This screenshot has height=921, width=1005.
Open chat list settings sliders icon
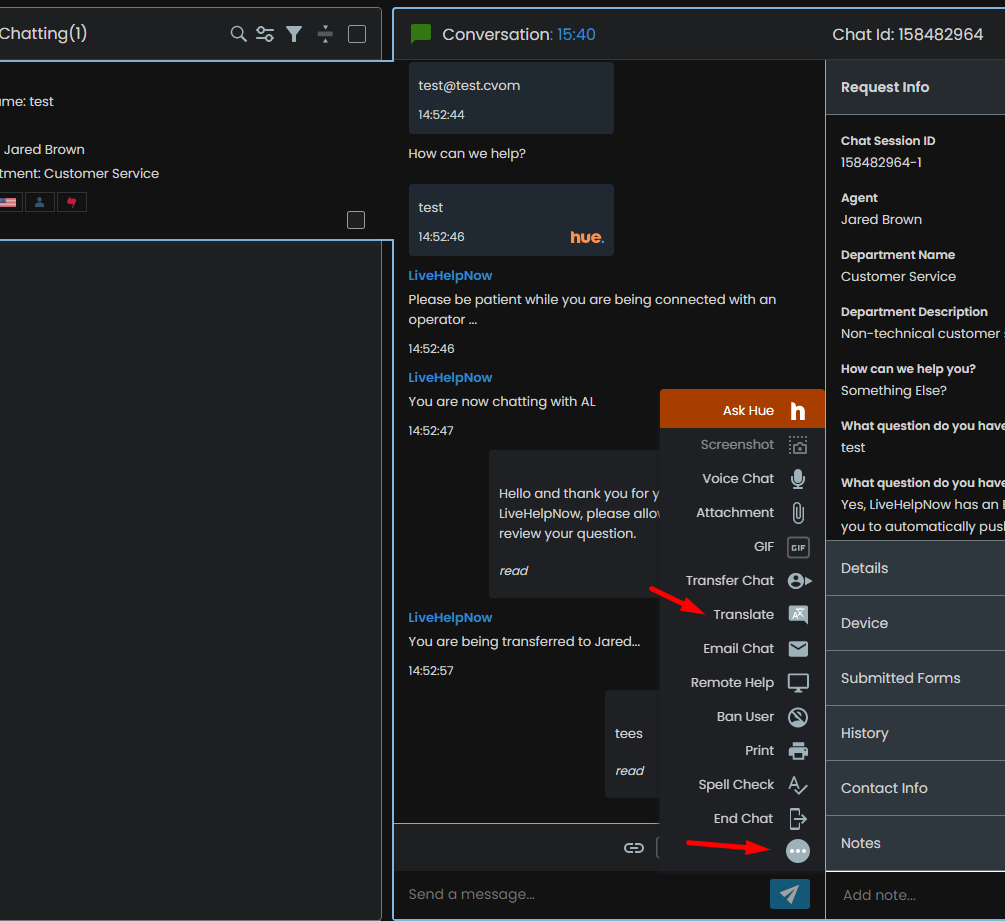[265, 34]
